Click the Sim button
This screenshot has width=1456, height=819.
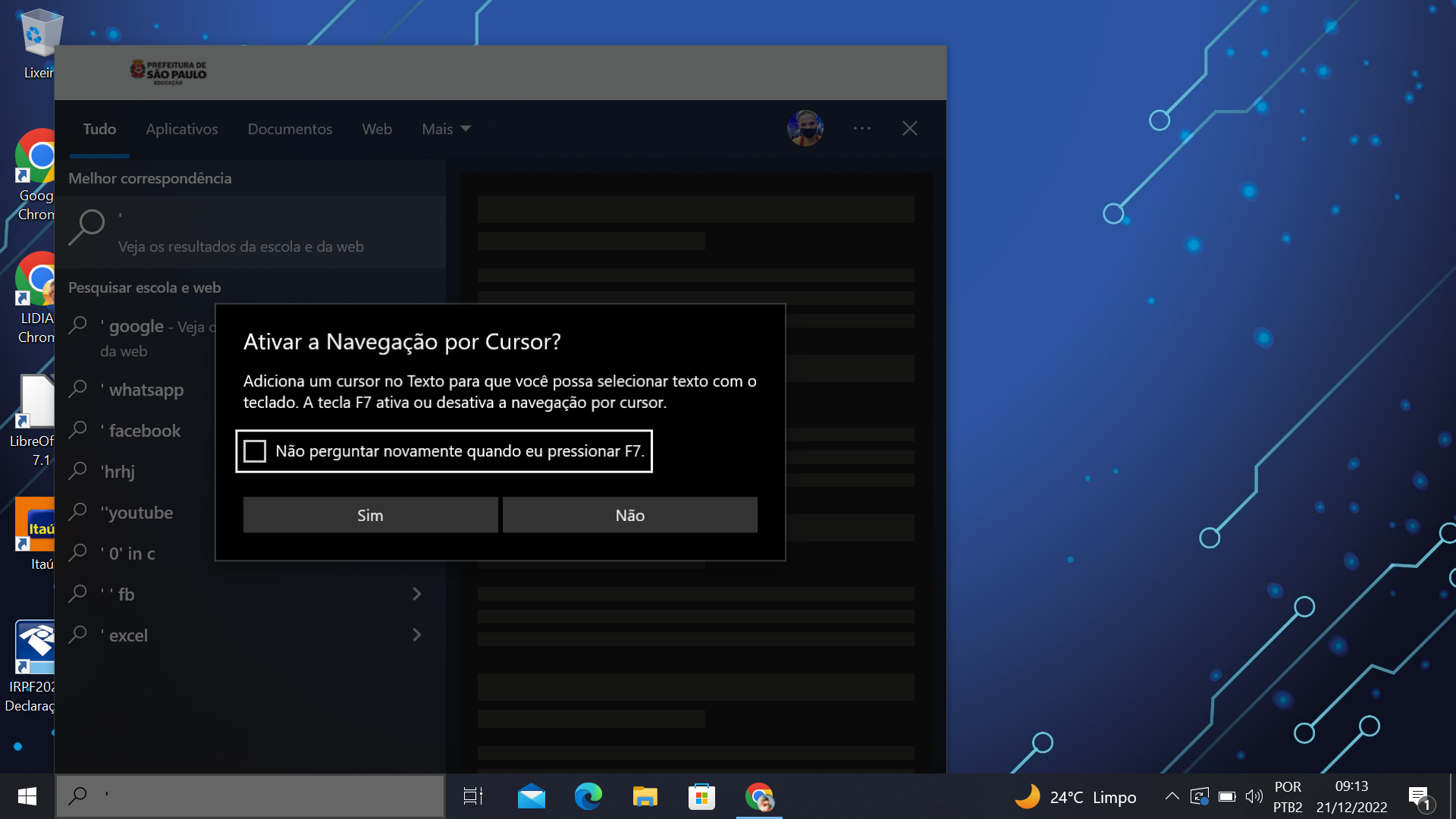tap(370, 515)
